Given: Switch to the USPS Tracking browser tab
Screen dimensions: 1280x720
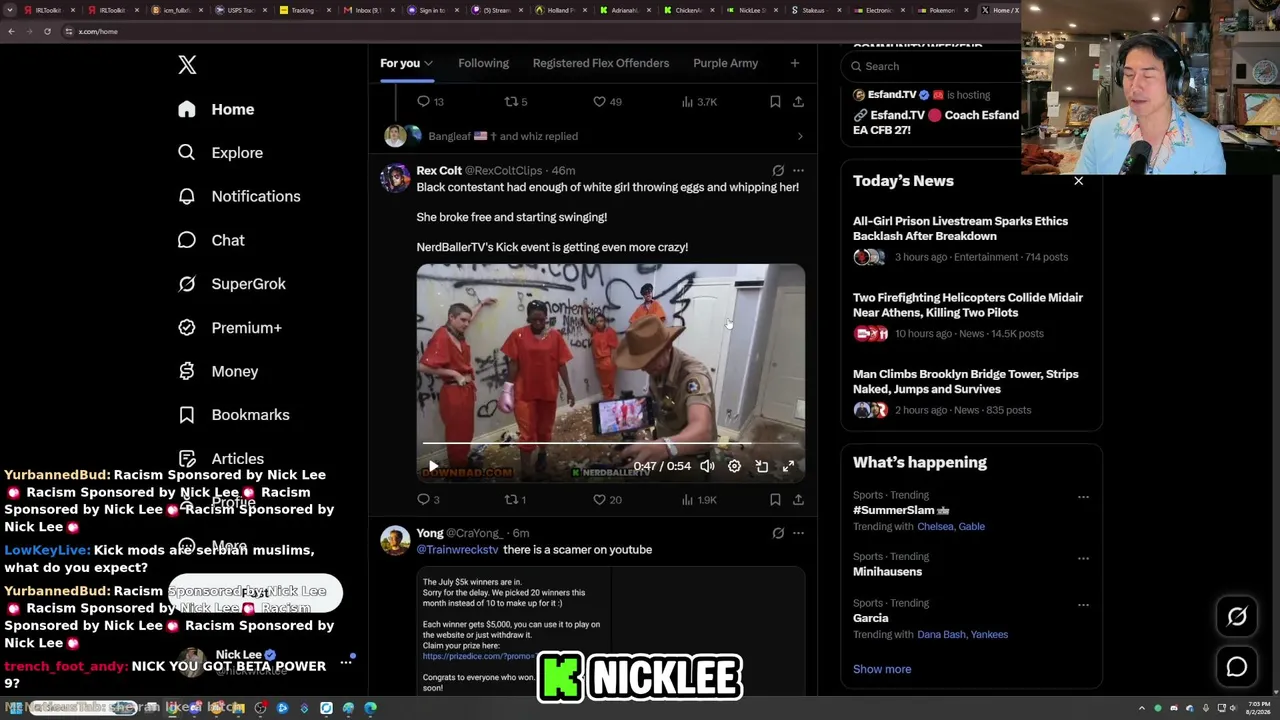Looking at the screenshot, I should [240, 10].
